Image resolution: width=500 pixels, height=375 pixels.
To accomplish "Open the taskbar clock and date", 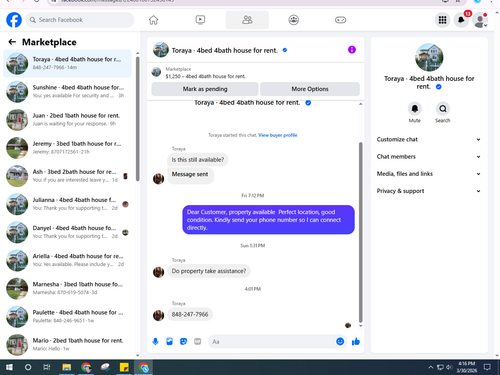I will point(467,367).
